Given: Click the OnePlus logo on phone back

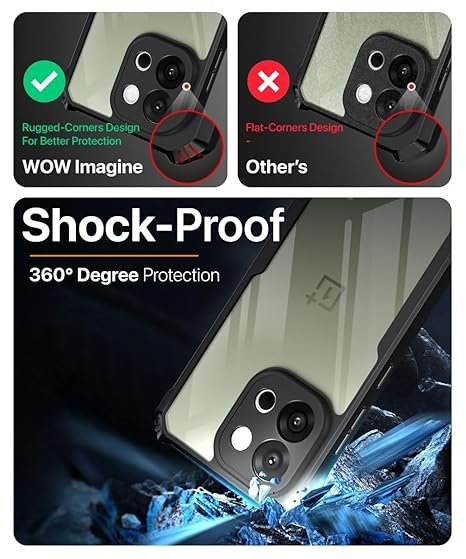Looking at the screenshot, I should pos(323,292).
